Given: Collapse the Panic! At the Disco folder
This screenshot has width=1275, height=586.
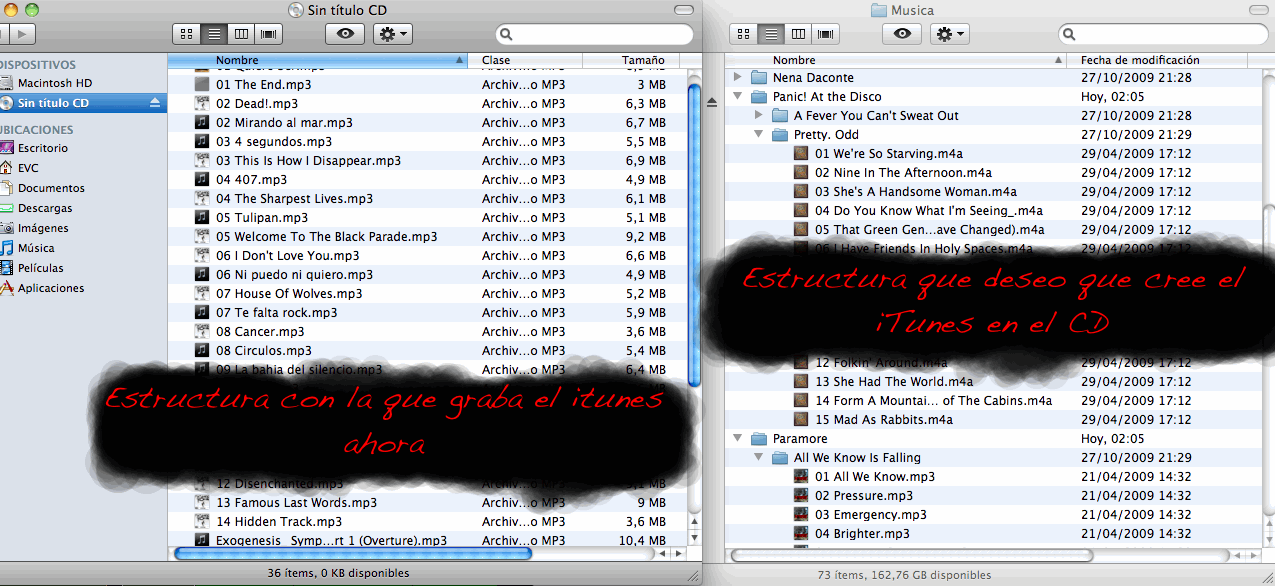Looking at the screenshot, I should [x=738, y=97].
